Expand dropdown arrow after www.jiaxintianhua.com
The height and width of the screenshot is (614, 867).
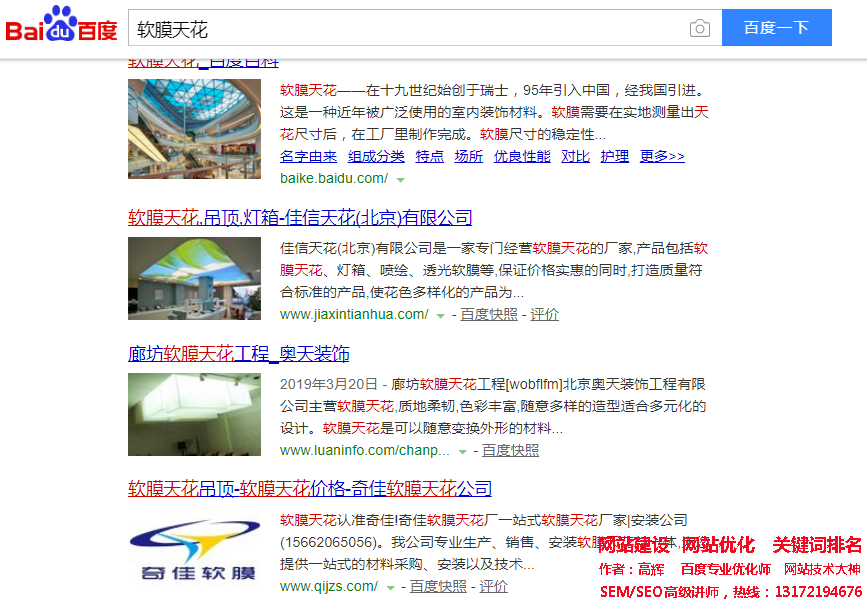click(x=440, y=316)
